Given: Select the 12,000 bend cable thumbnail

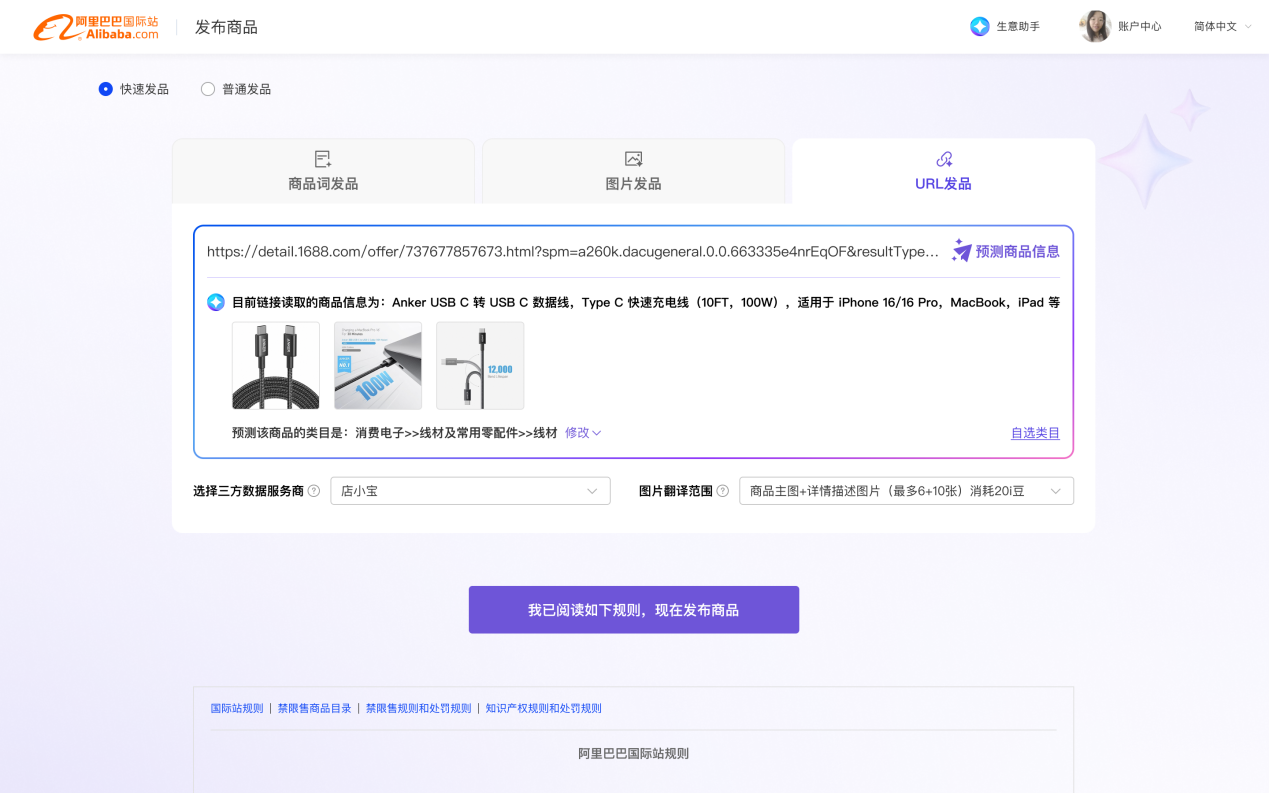Looking at the screenshot, I should pyautogui.click(x=480, y=365).
